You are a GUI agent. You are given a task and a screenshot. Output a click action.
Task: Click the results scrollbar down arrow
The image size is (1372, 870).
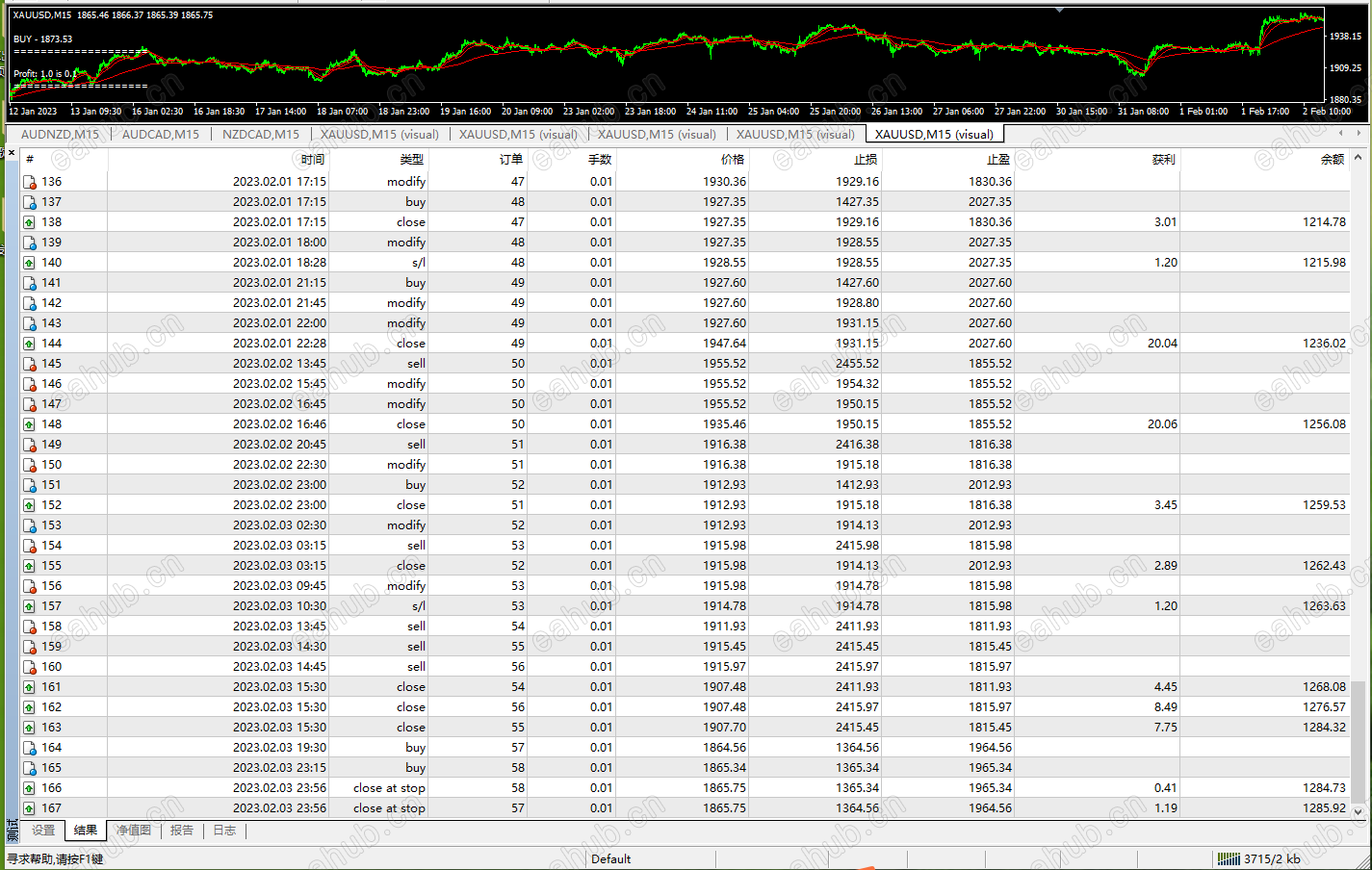1359,811
